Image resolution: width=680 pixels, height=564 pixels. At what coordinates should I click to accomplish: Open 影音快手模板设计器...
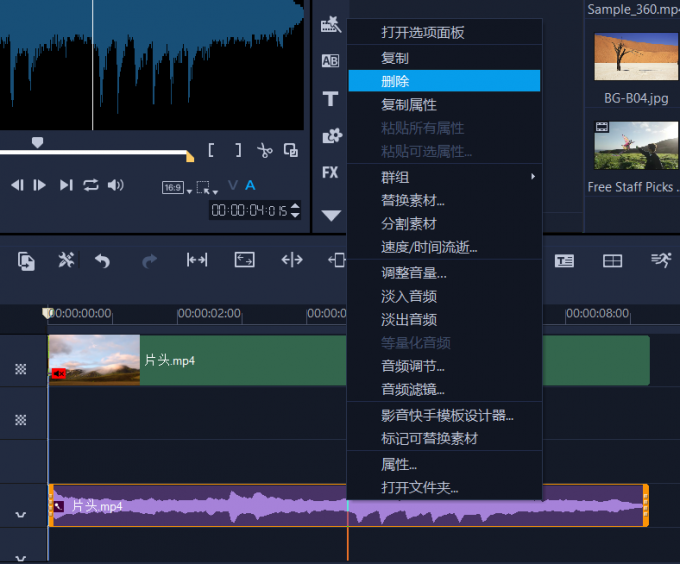coord(445,415)
